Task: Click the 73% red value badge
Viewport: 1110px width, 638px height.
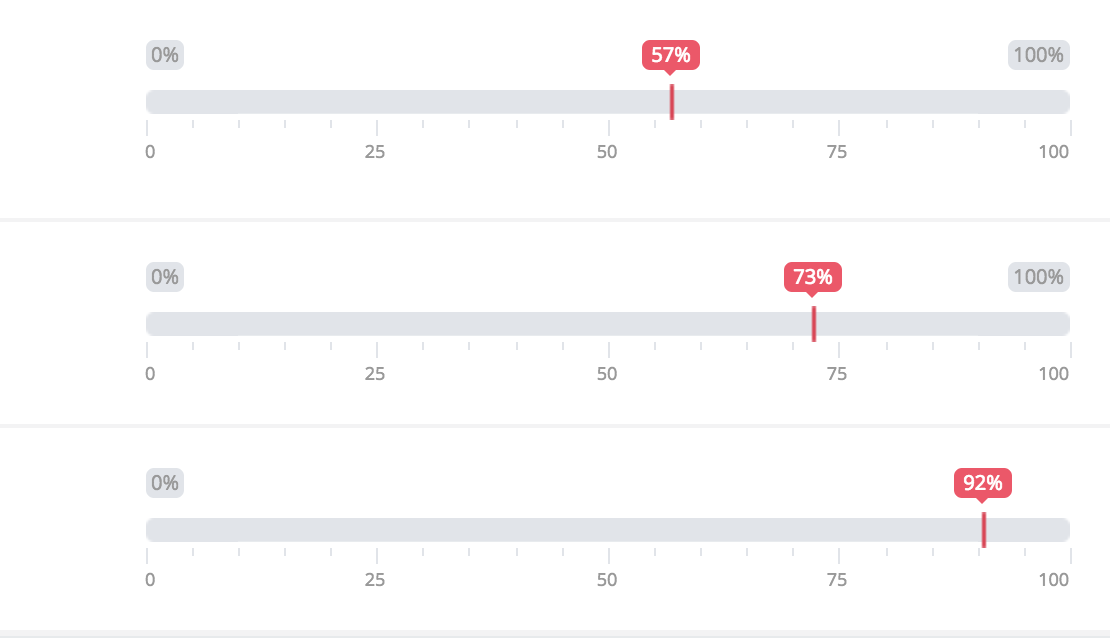Action: (x=813, y=277)
